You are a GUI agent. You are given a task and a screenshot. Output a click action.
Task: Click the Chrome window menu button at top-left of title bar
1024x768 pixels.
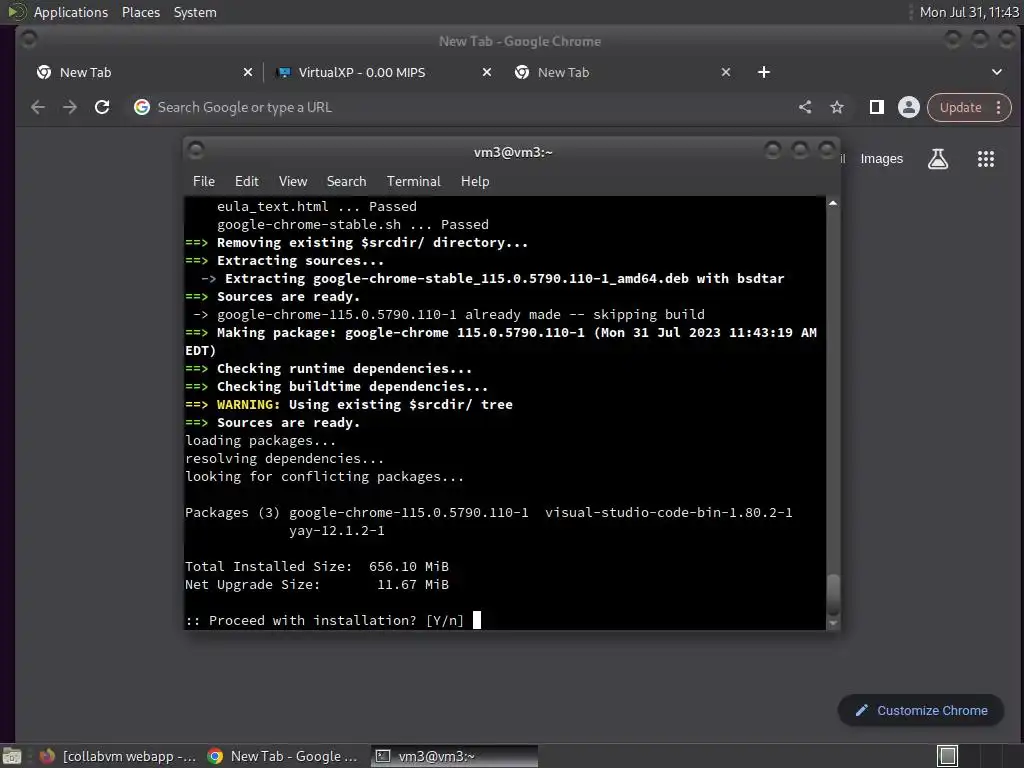[x=28, y=39]
